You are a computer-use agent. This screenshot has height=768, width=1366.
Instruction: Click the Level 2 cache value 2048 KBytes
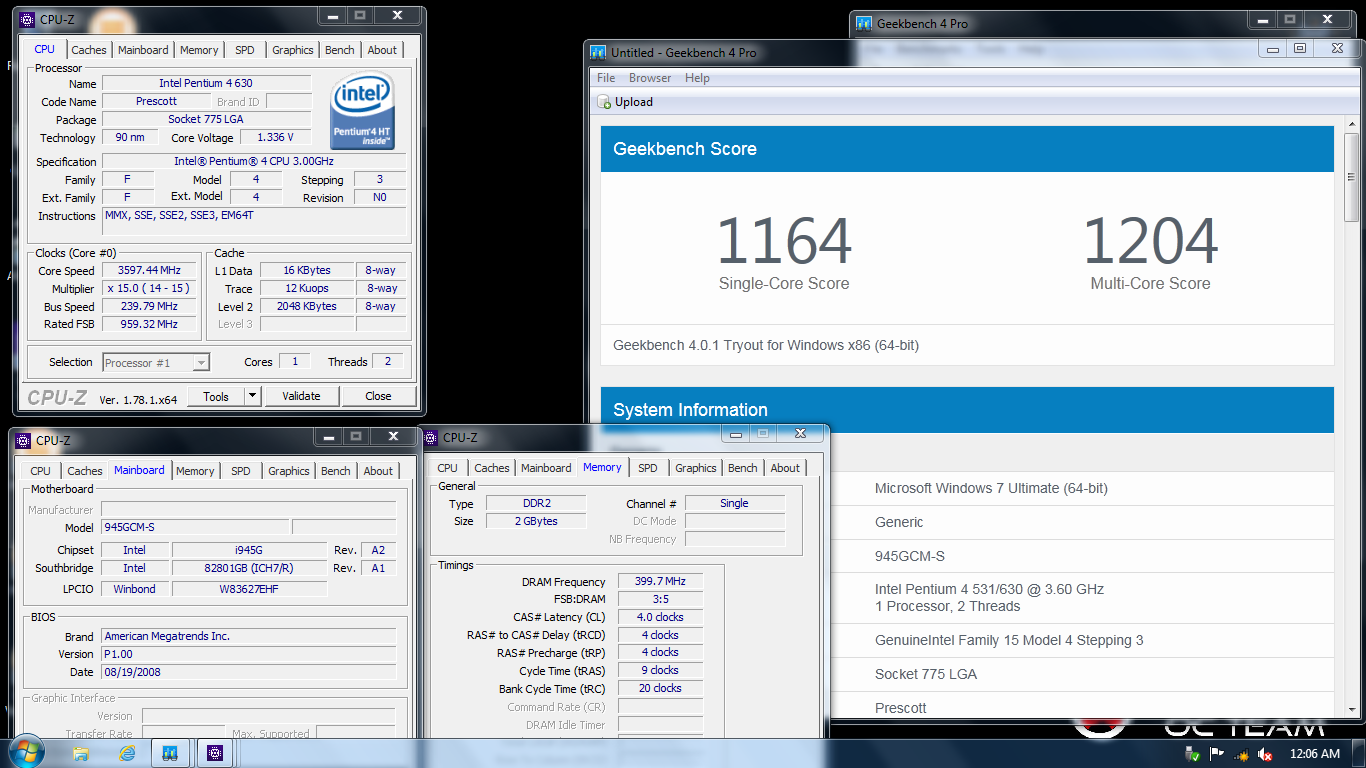click(308, 307)
